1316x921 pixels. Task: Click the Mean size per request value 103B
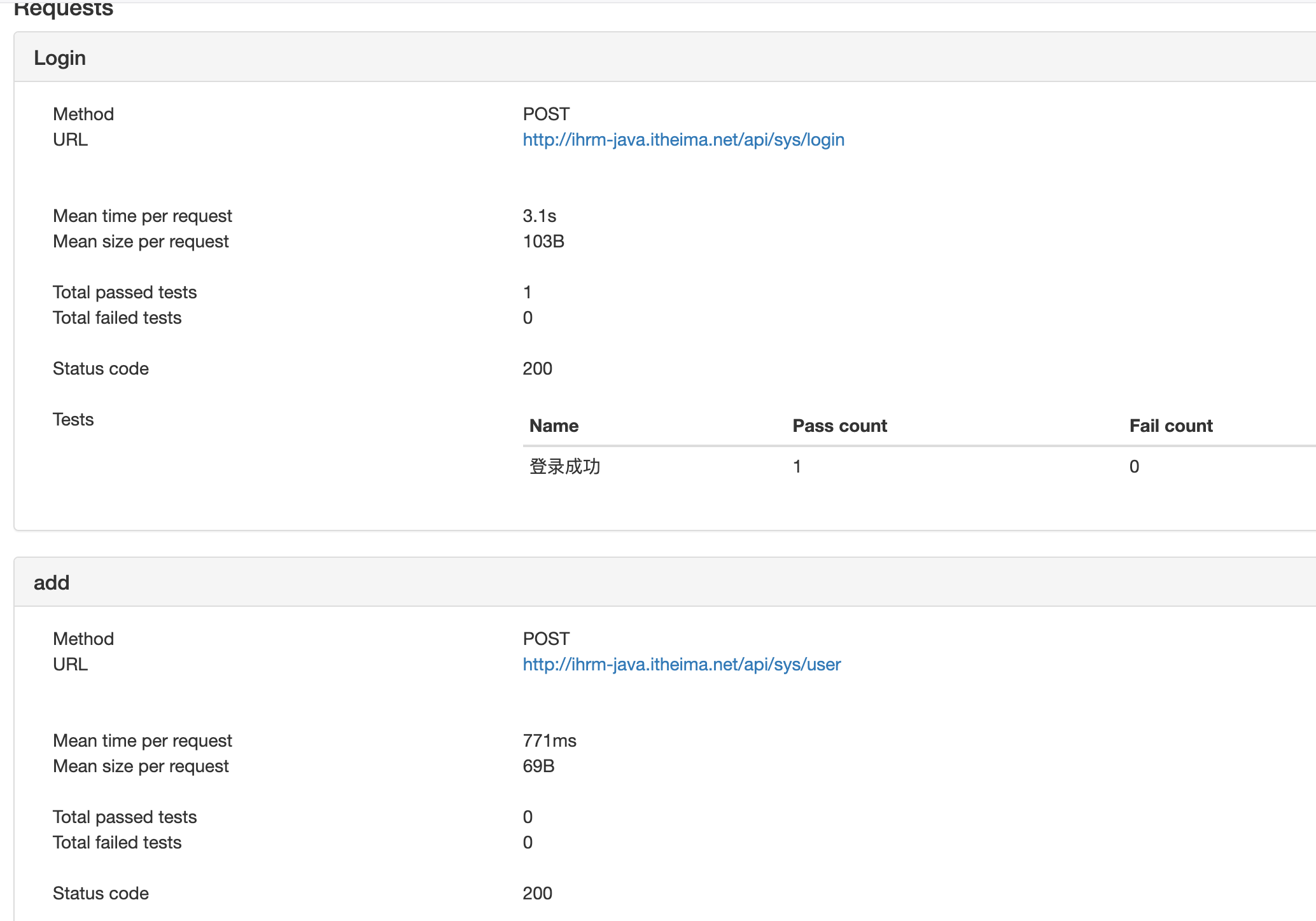tap(543, 241)
